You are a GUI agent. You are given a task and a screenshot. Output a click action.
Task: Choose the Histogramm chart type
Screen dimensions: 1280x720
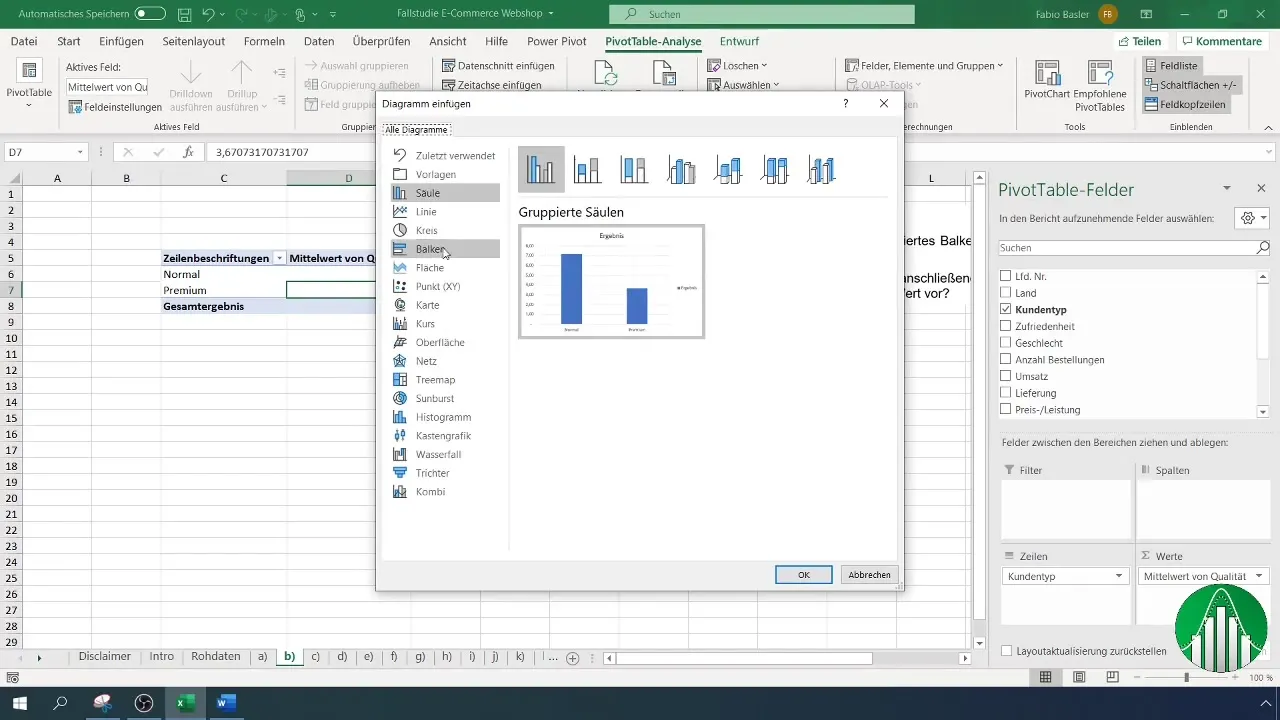(445, 417)
